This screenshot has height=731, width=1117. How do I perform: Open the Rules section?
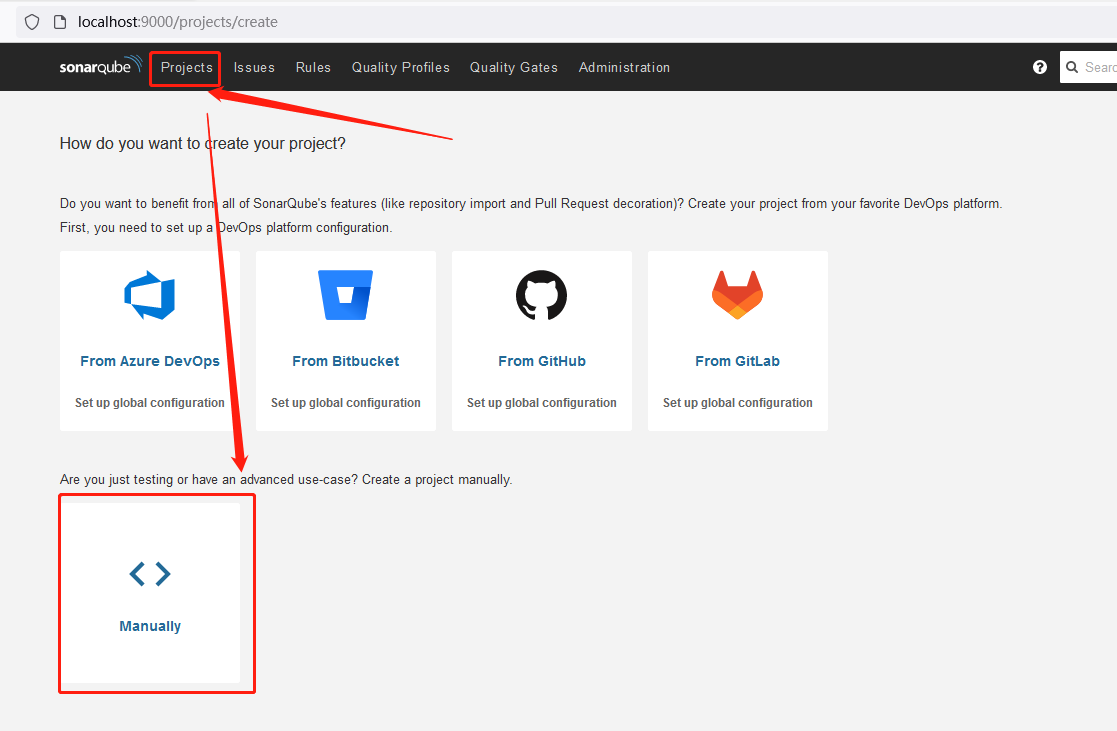tap(313, 68)
